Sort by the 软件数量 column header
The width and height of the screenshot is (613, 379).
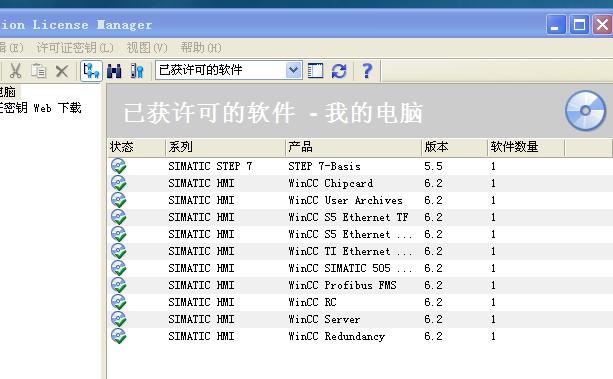point(526,147)
